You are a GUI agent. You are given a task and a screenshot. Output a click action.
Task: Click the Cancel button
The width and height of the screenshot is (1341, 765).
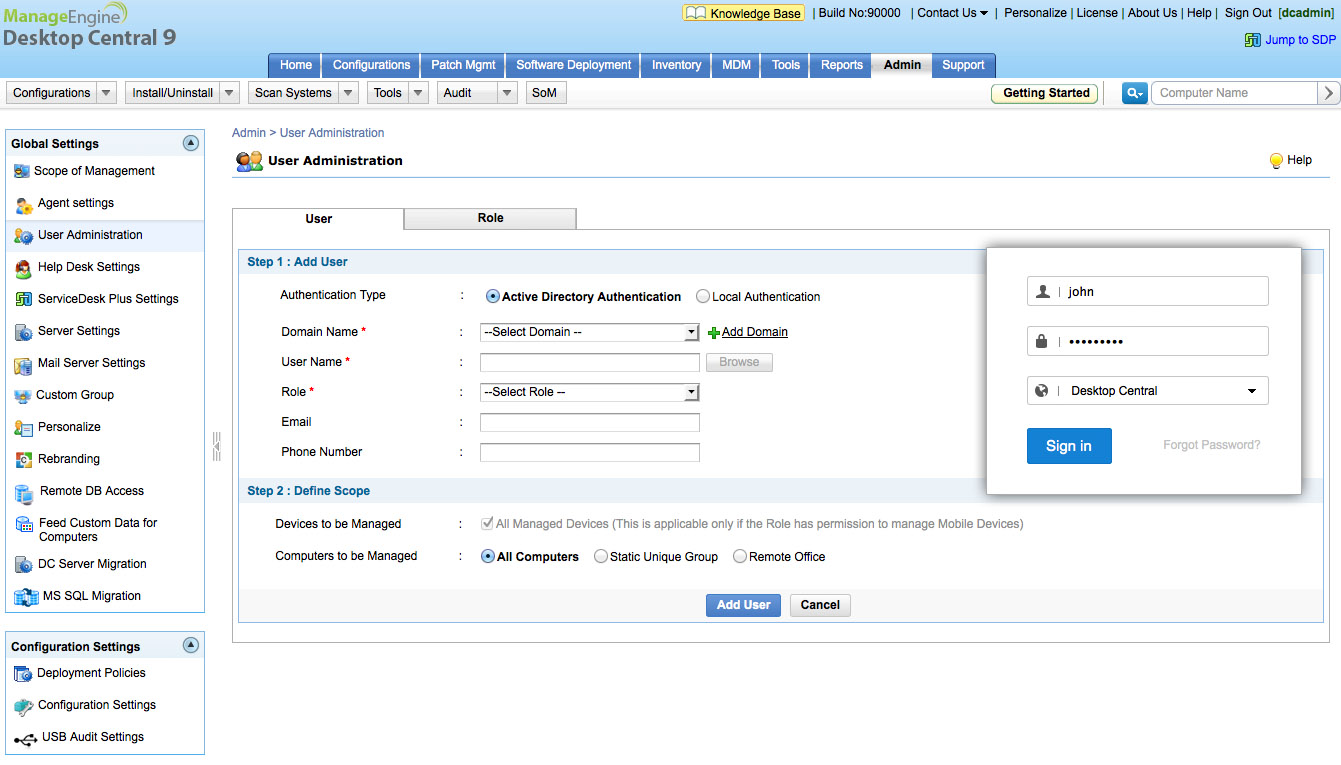tap(820, 605)
